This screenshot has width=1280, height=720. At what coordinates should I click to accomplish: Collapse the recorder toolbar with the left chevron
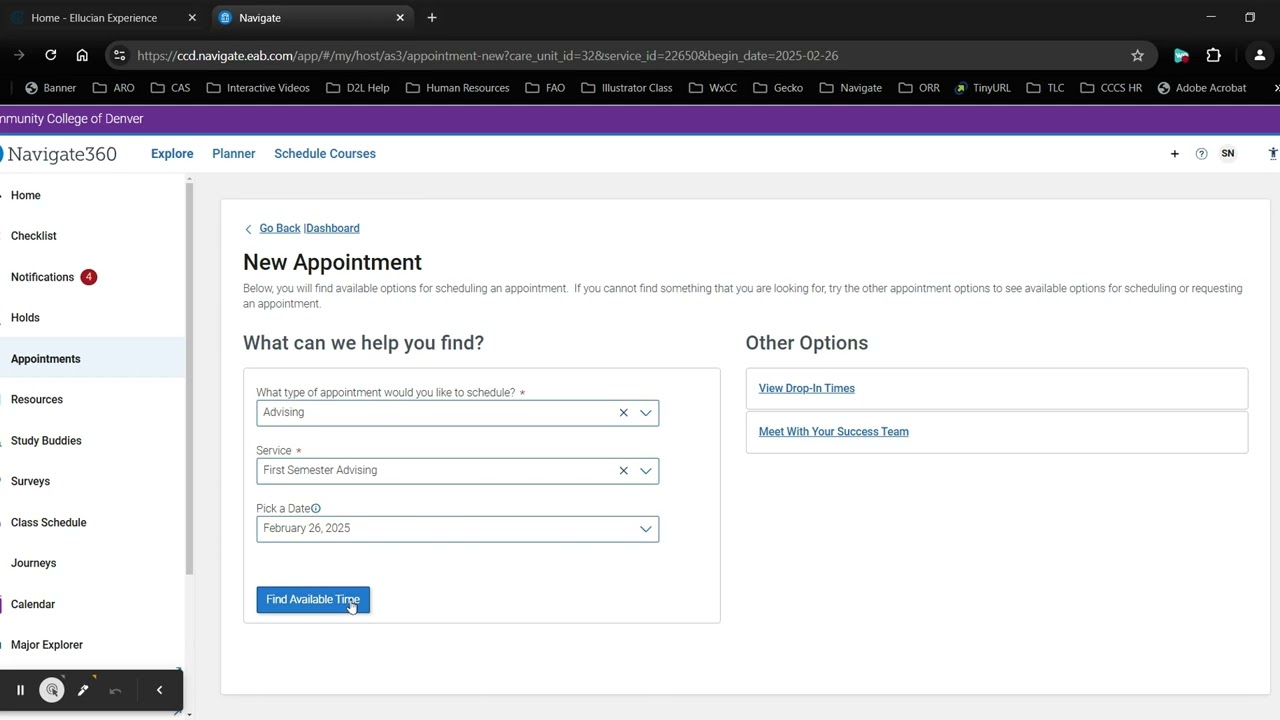(x=159, y=690)
